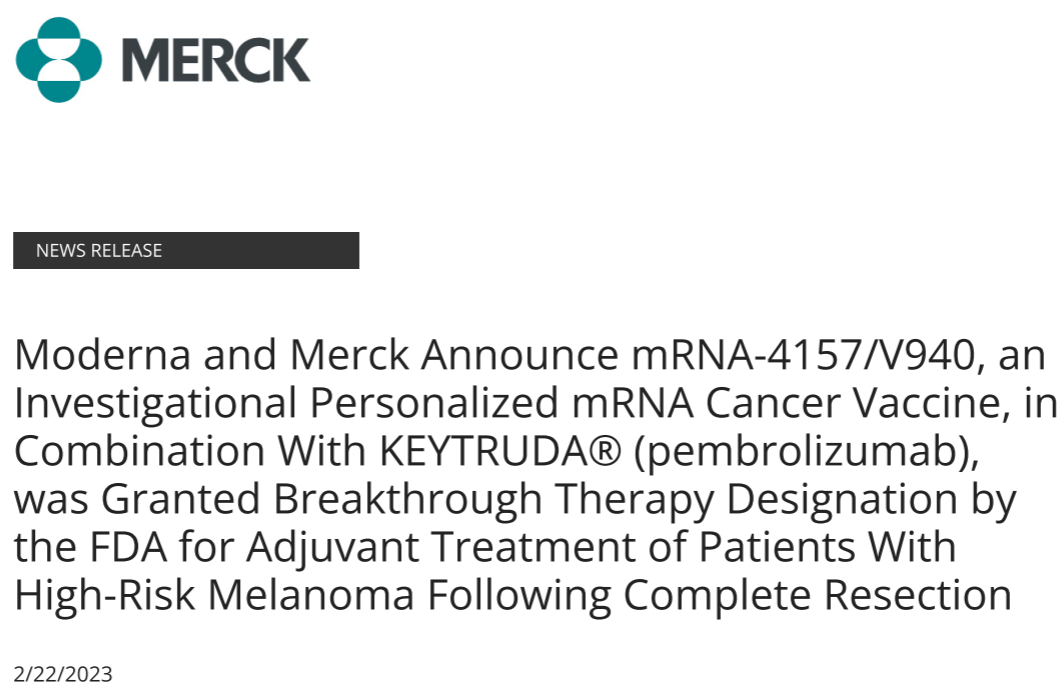Click the teal Merck logo symbol
The height and width of the screenshot is (695, 1063).
pos(59,59)
